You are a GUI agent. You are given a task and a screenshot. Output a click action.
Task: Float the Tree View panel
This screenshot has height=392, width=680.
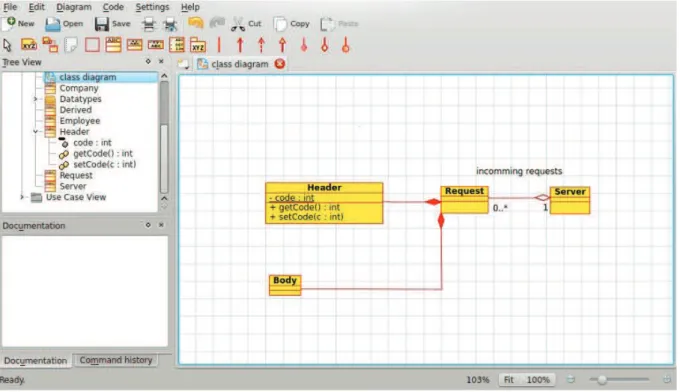tap(148, 62)
